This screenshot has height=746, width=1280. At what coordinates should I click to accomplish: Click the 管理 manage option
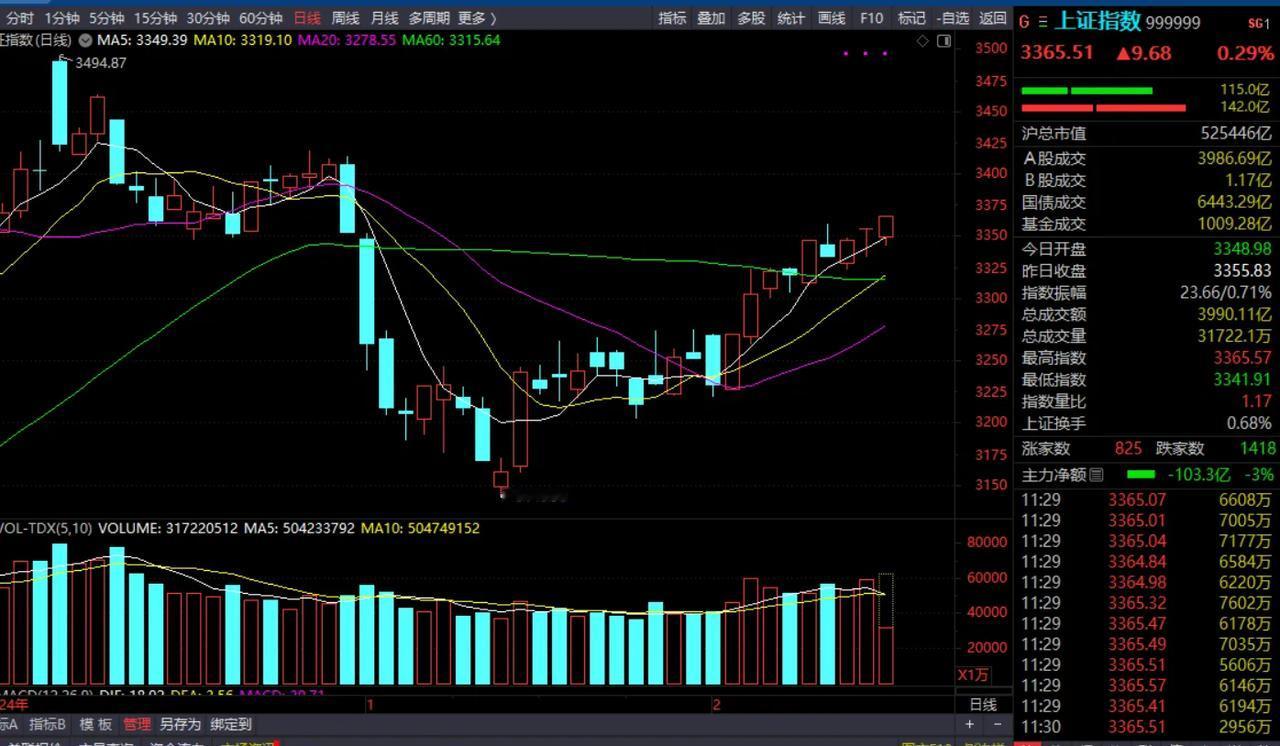pos(137,724)
